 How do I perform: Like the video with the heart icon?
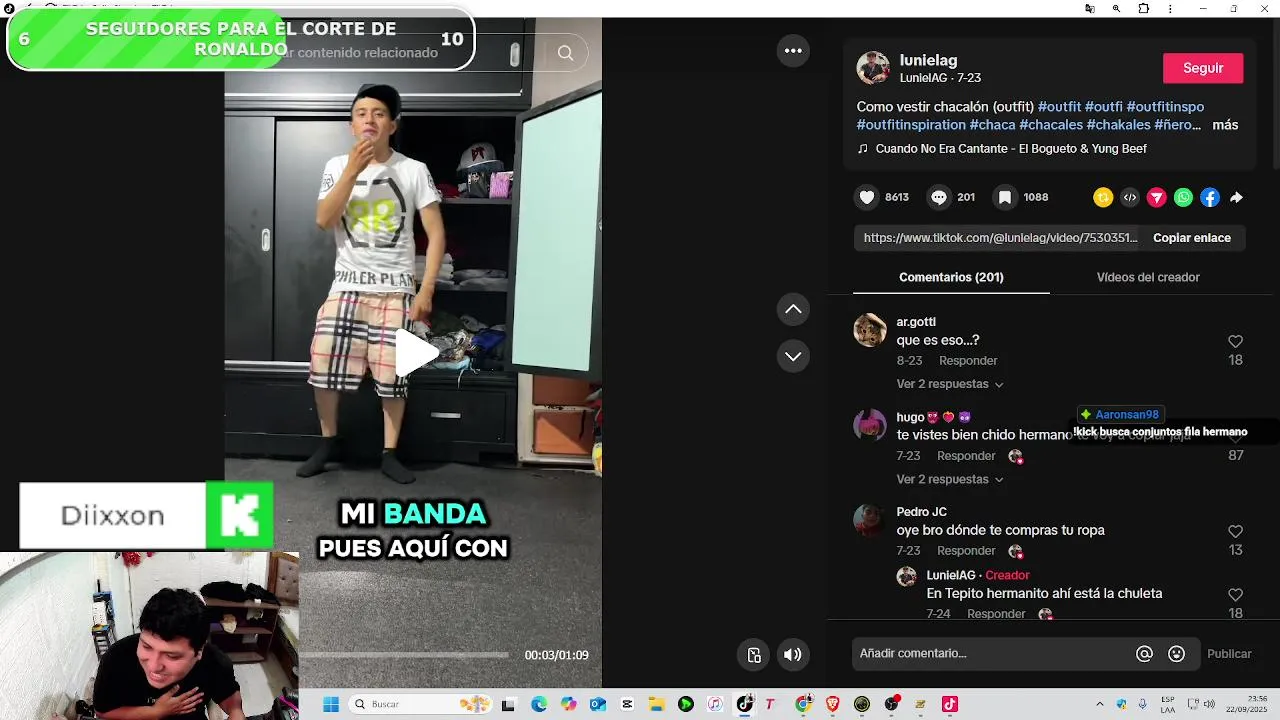click(867, 197)
